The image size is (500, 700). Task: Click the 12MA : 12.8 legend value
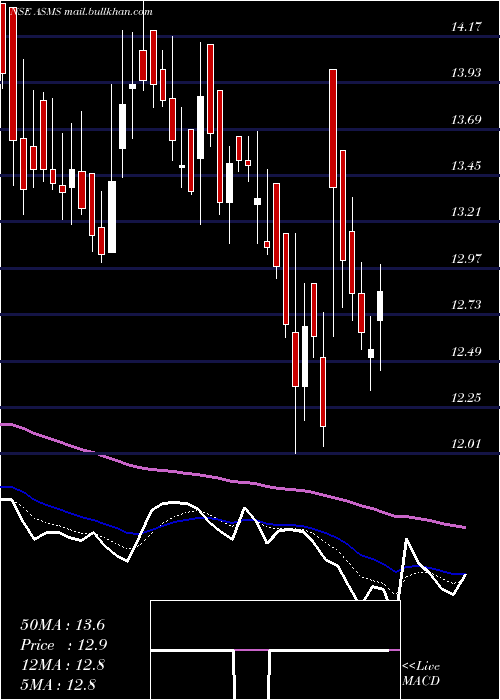[62, 665]
